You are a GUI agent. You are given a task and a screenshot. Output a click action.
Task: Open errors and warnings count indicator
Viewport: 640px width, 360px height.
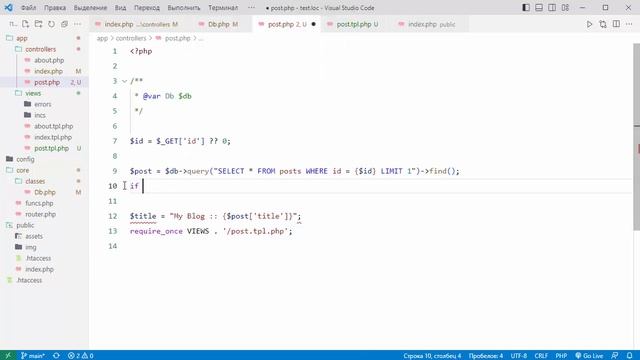pos(80,356)
